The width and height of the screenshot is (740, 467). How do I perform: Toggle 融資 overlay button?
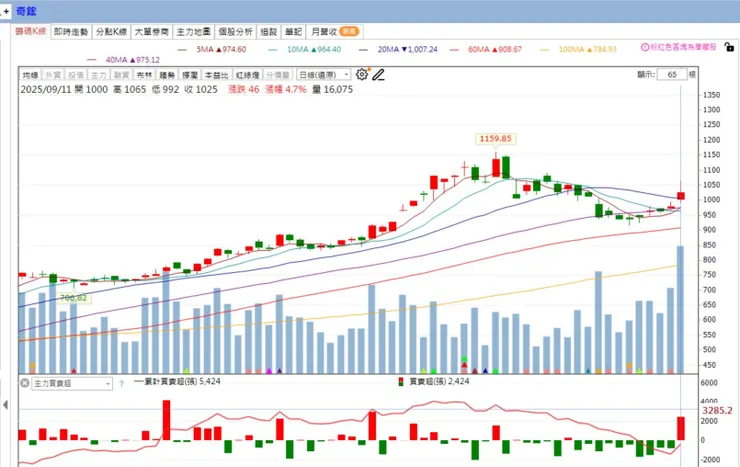(x=122, y=75)
